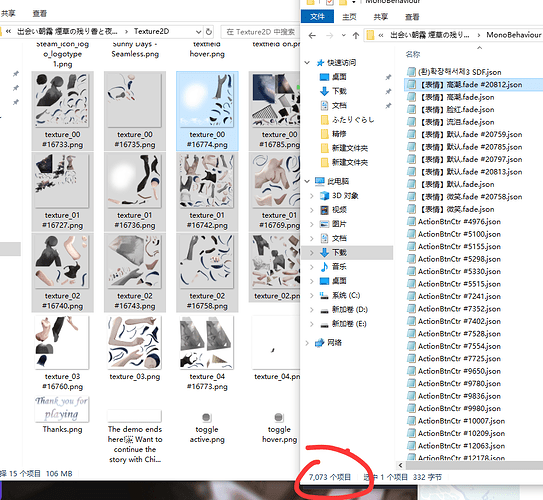The image size is (543, 500).
Task: Collapse the 此电脑 tree node
Action: (307, 181)
